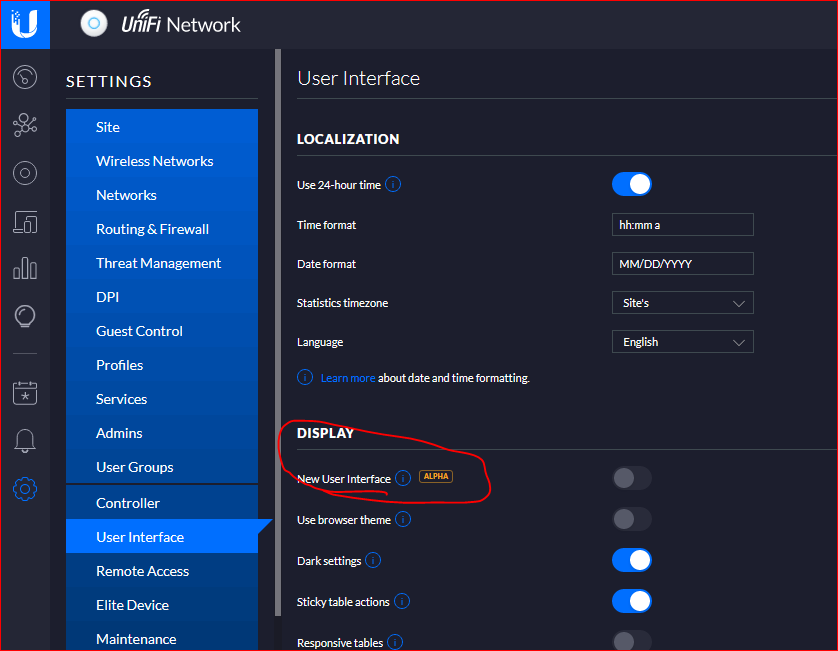
Task: Select User Interface settings item
Action: tap(162, 537)
